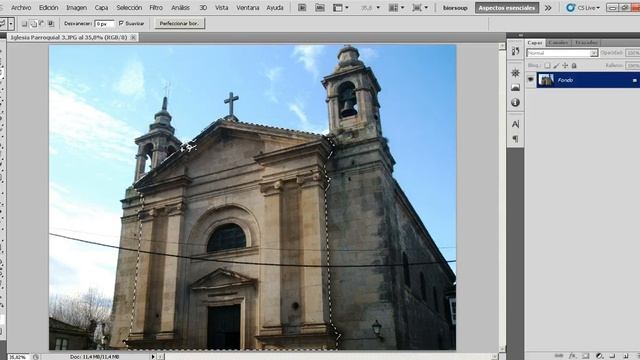Open the Imagen menu
The image size is (640, 360).
pyautogui.click(x=76, y=7)
